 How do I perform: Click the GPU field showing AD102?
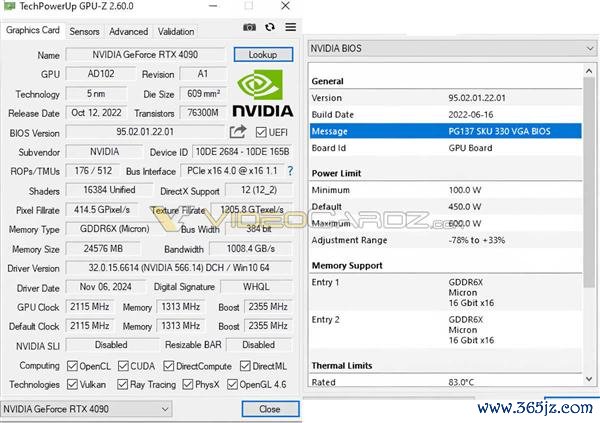101,74
